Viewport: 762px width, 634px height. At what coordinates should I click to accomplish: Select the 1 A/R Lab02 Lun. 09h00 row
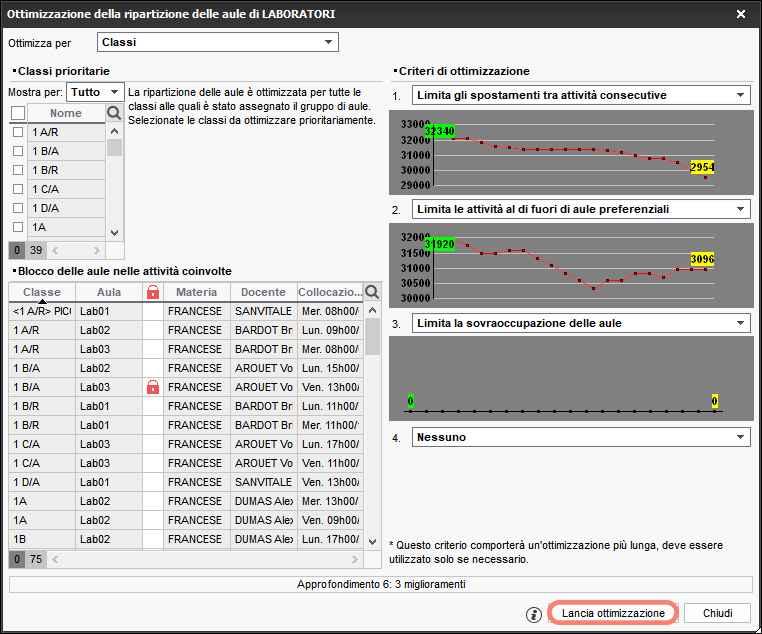[186, 330]
